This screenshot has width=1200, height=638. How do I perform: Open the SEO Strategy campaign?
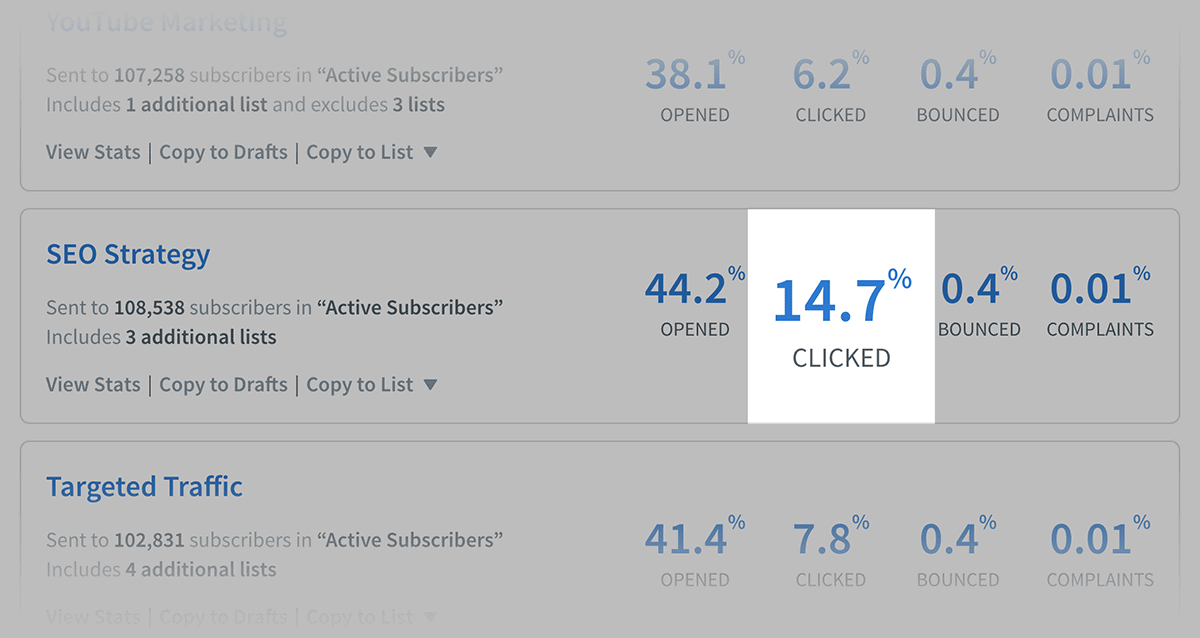(127, 254)
